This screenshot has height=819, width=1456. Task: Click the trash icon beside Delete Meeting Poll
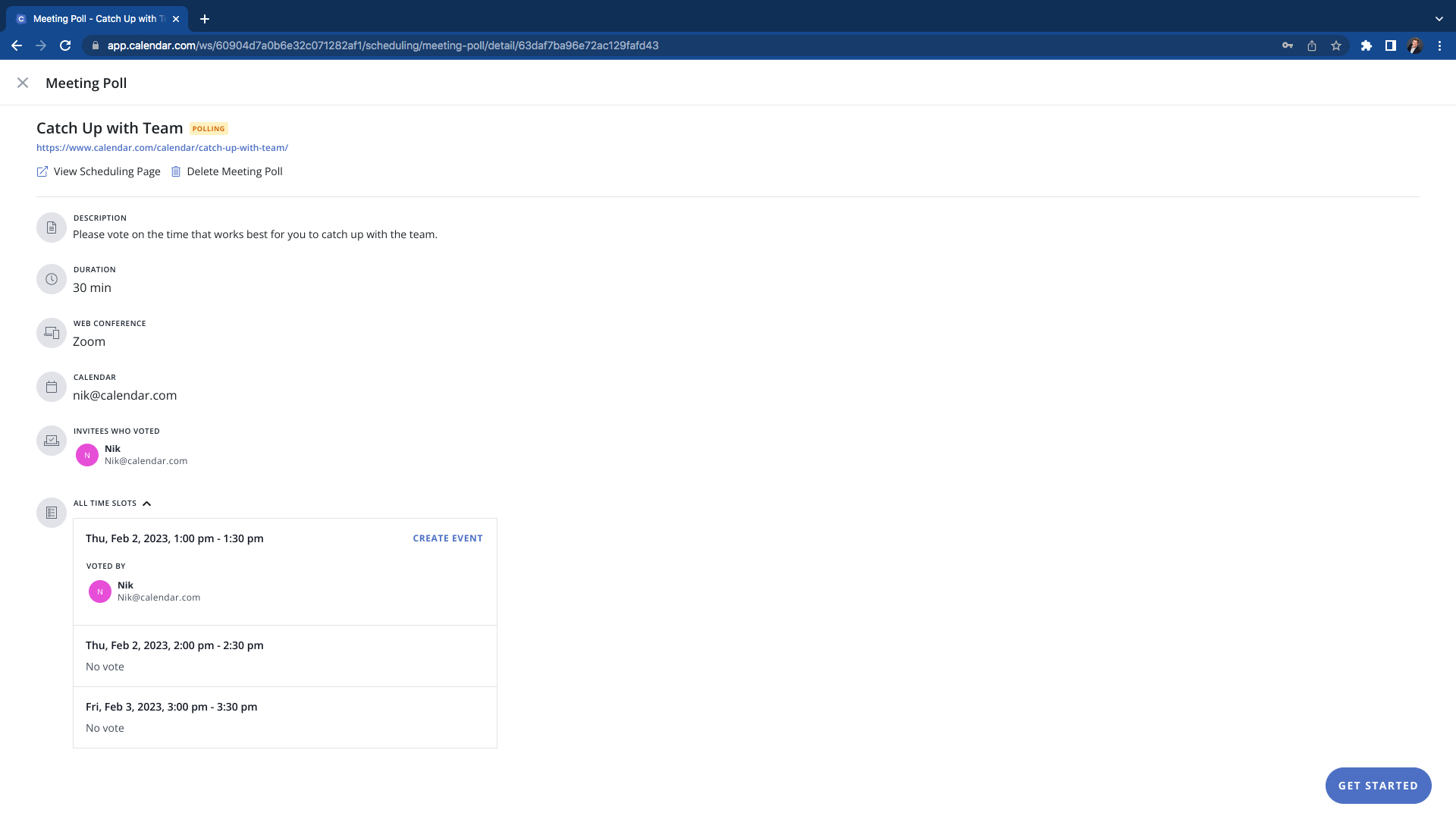pyautogui.click(x=176, y=171)
